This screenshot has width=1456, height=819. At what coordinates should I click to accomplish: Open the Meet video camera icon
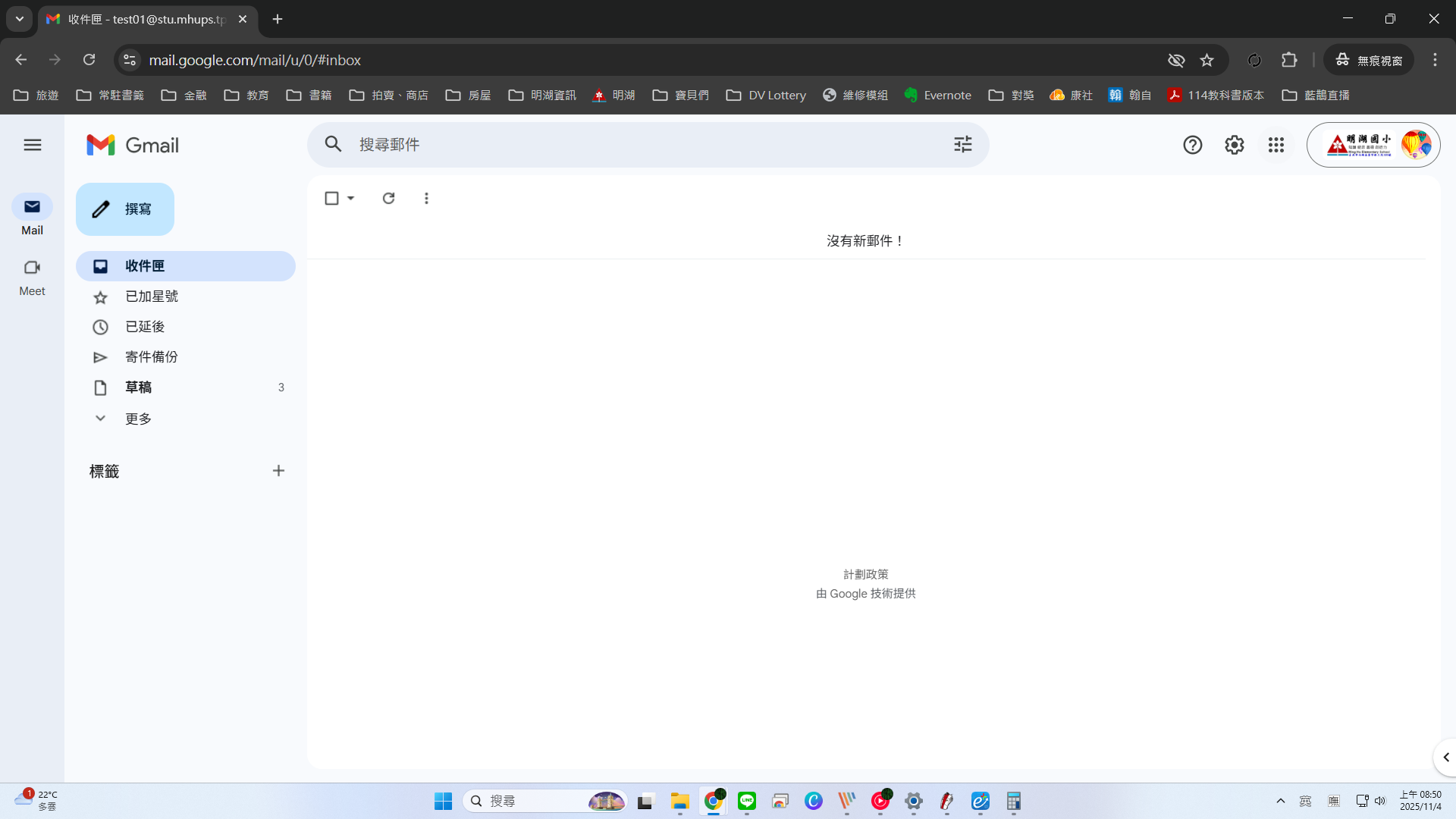[32, 268]
